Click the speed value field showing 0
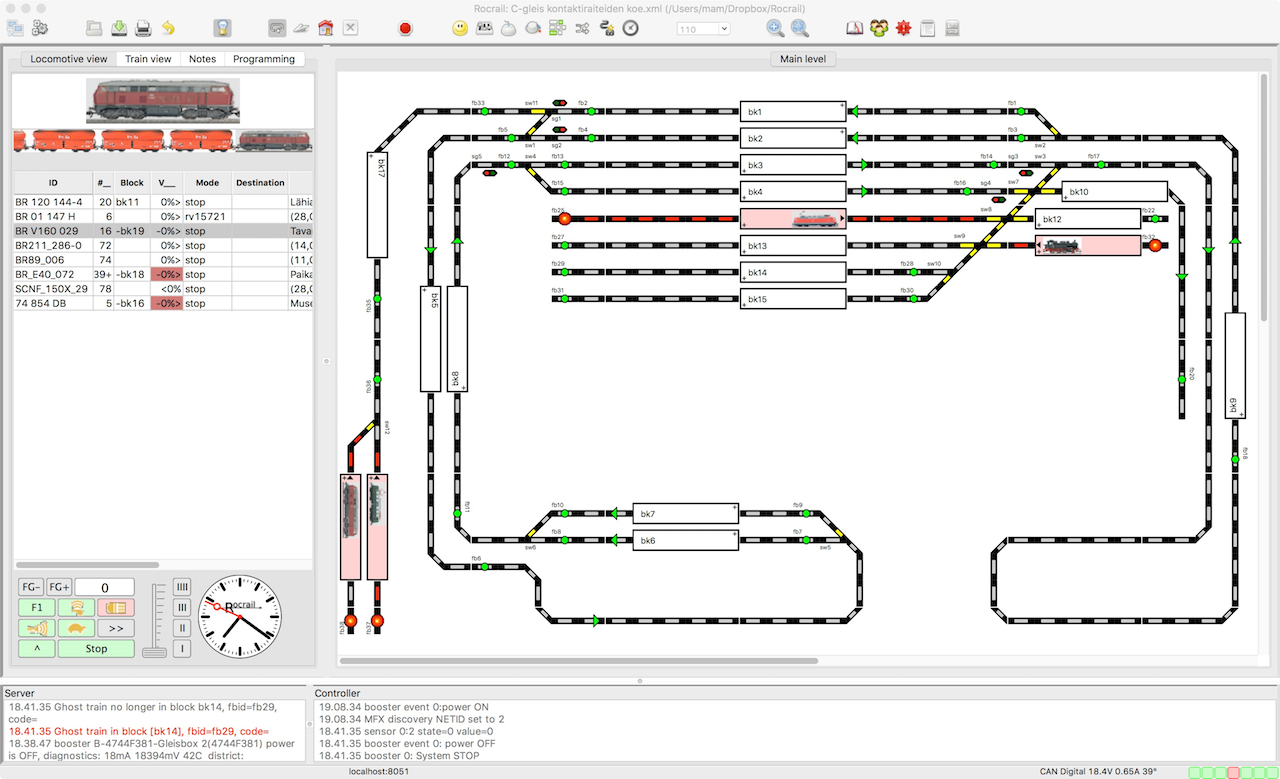This screenshot has height=779, width=1280. click(x=104, y=587)
